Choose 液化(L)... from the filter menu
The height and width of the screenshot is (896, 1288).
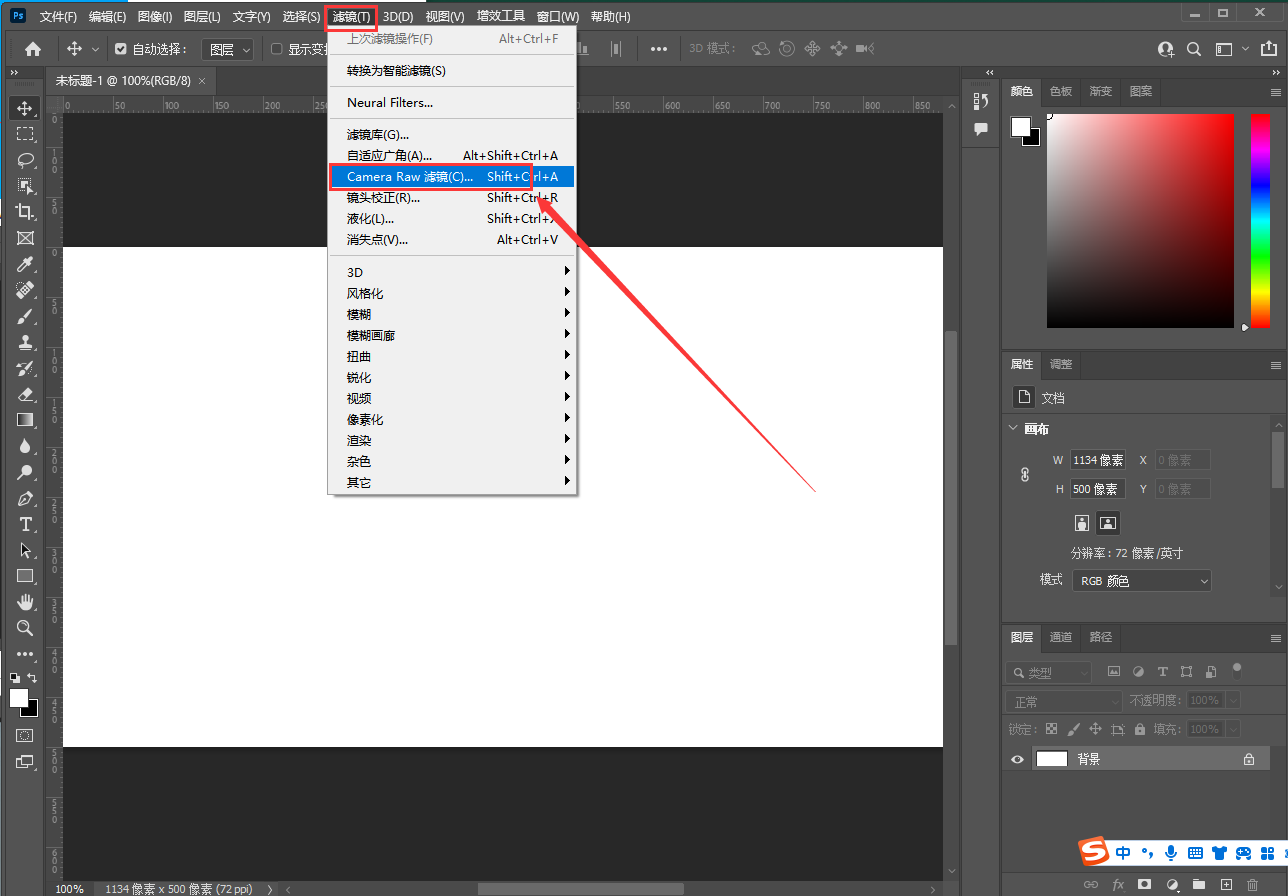click(x=452, y=219)
